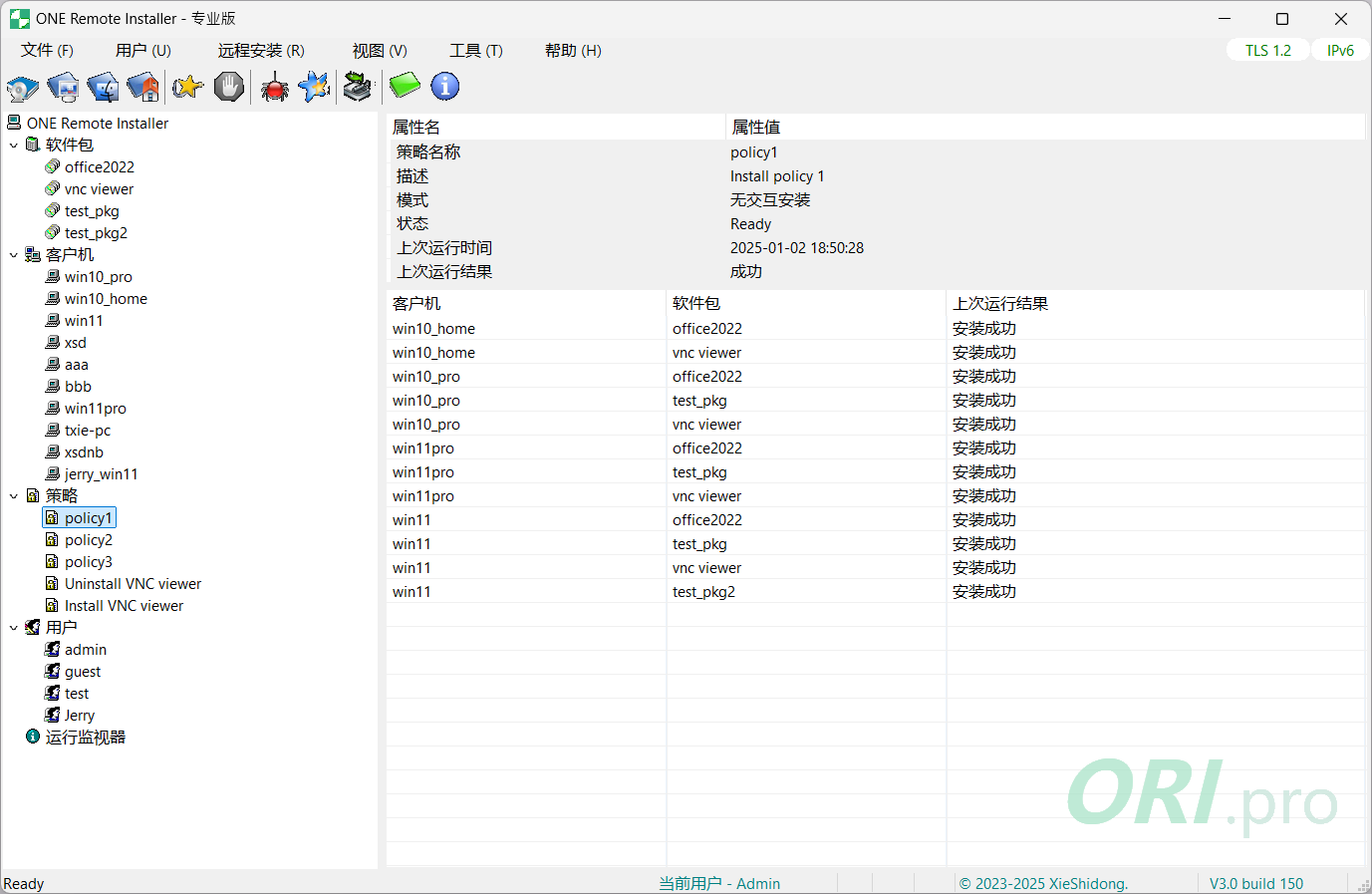Toggle the TLS 1.2 indicator
The width and height of the screenshot is (1372, 894).
[1267, 49]
